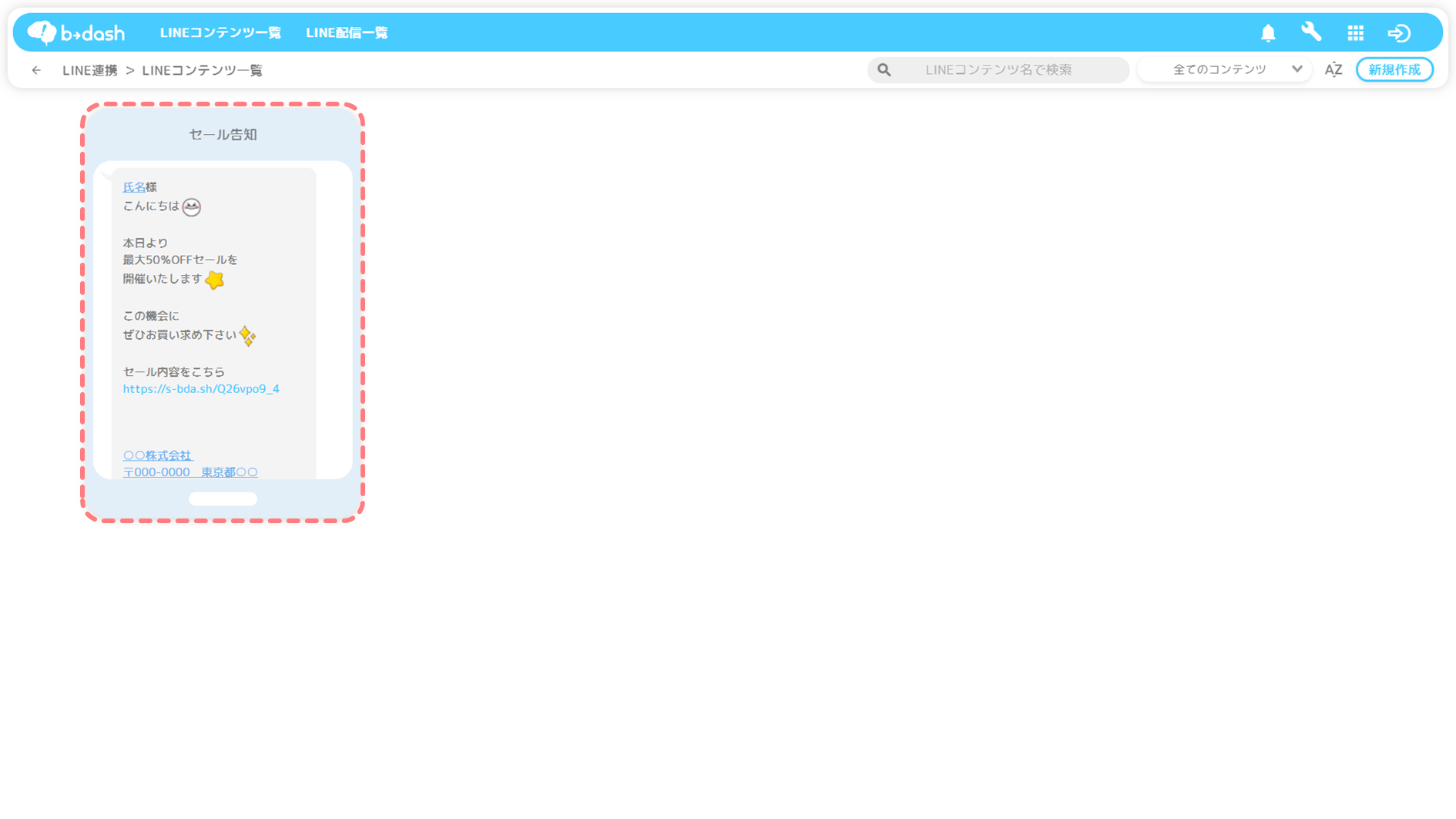This screenshot has width=1456, height=819.
Task: Click the smiling face emoji
Action: [x=192, y=206]
